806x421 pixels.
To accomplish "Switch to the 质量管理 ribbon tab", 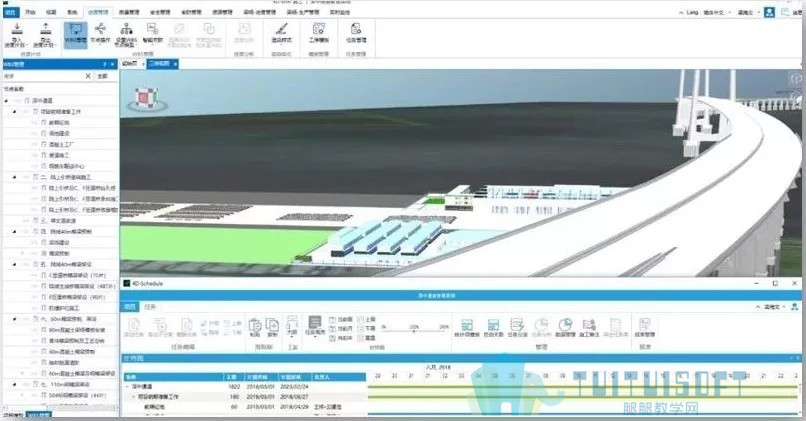I will 129,12.
